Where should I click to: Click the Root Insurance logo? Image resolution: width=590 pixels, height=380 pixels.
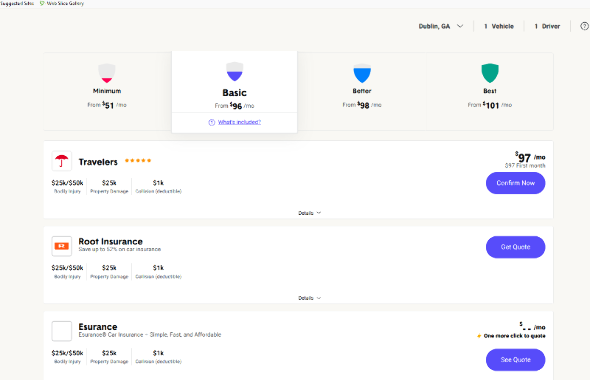tap(62, 246)
